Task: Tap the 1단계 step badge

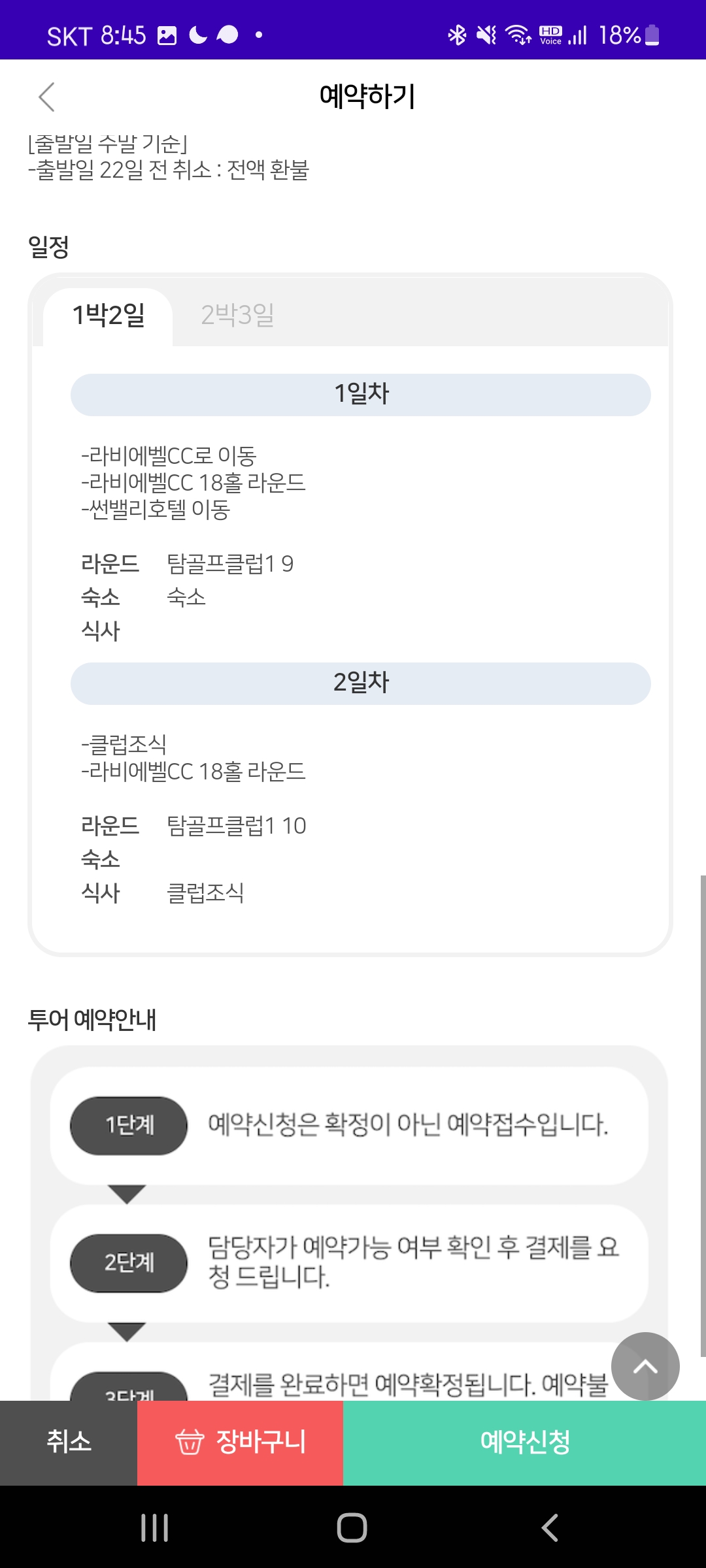Action: pyautogui.click(x=129, y=1125)
